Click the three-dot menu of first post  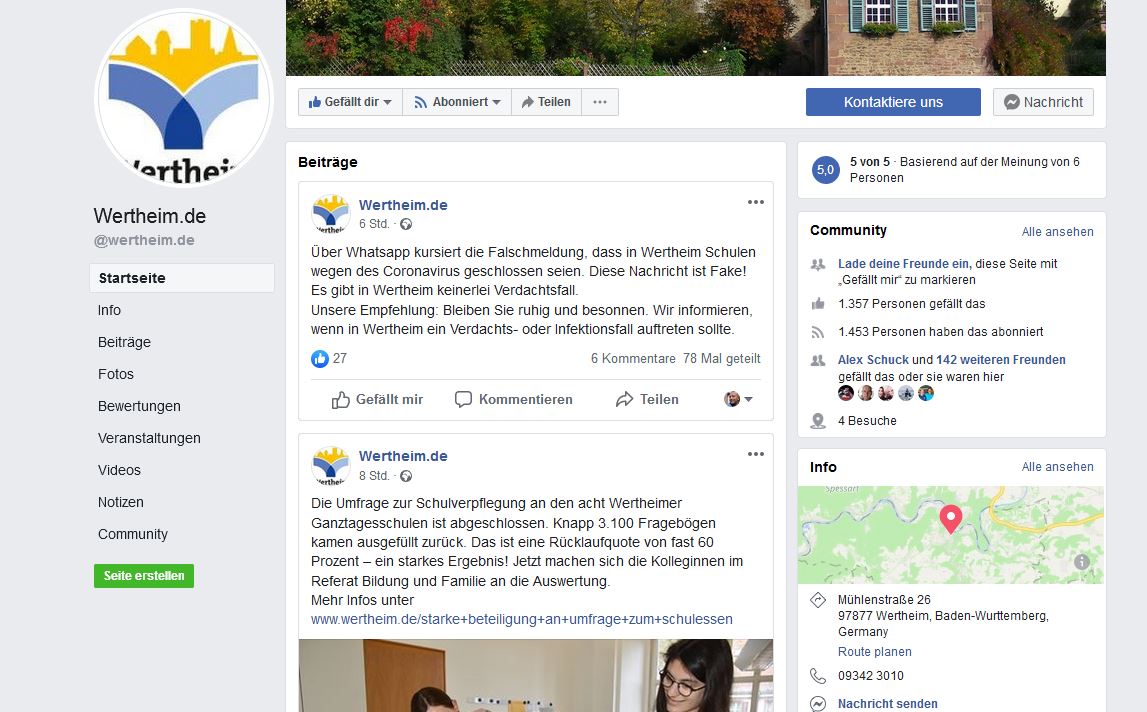[756, 202]
